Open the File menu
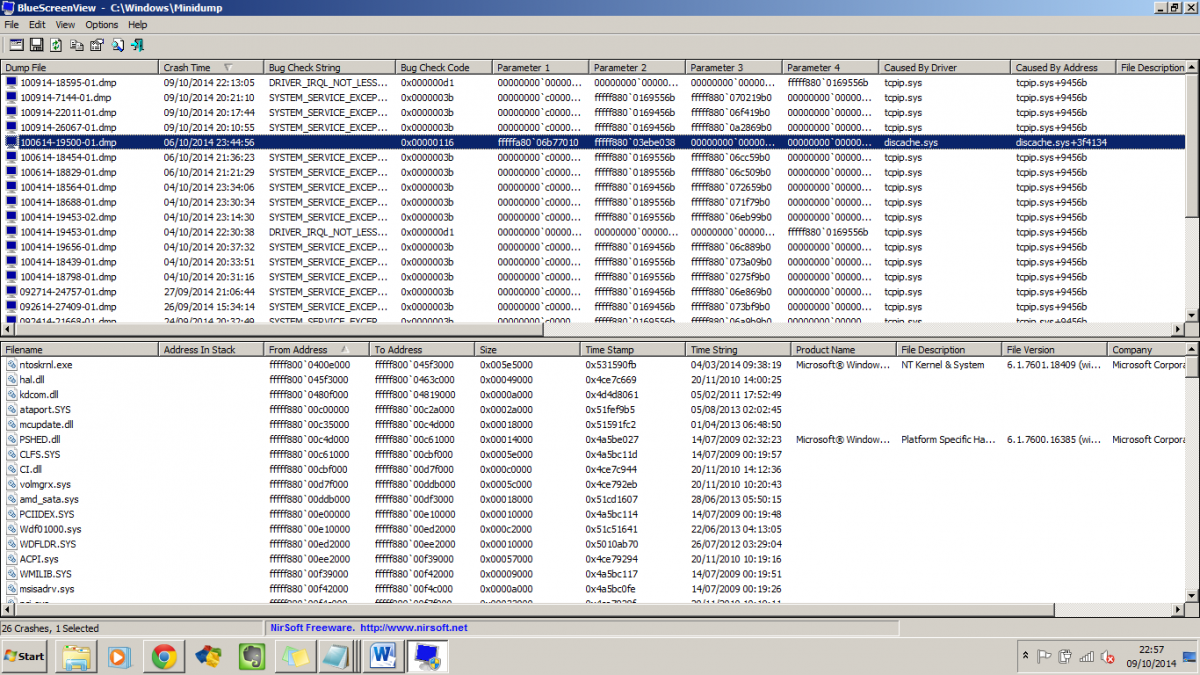Image resolution: width=1200 pixels, height=675 pixels. tap(12, 24)
